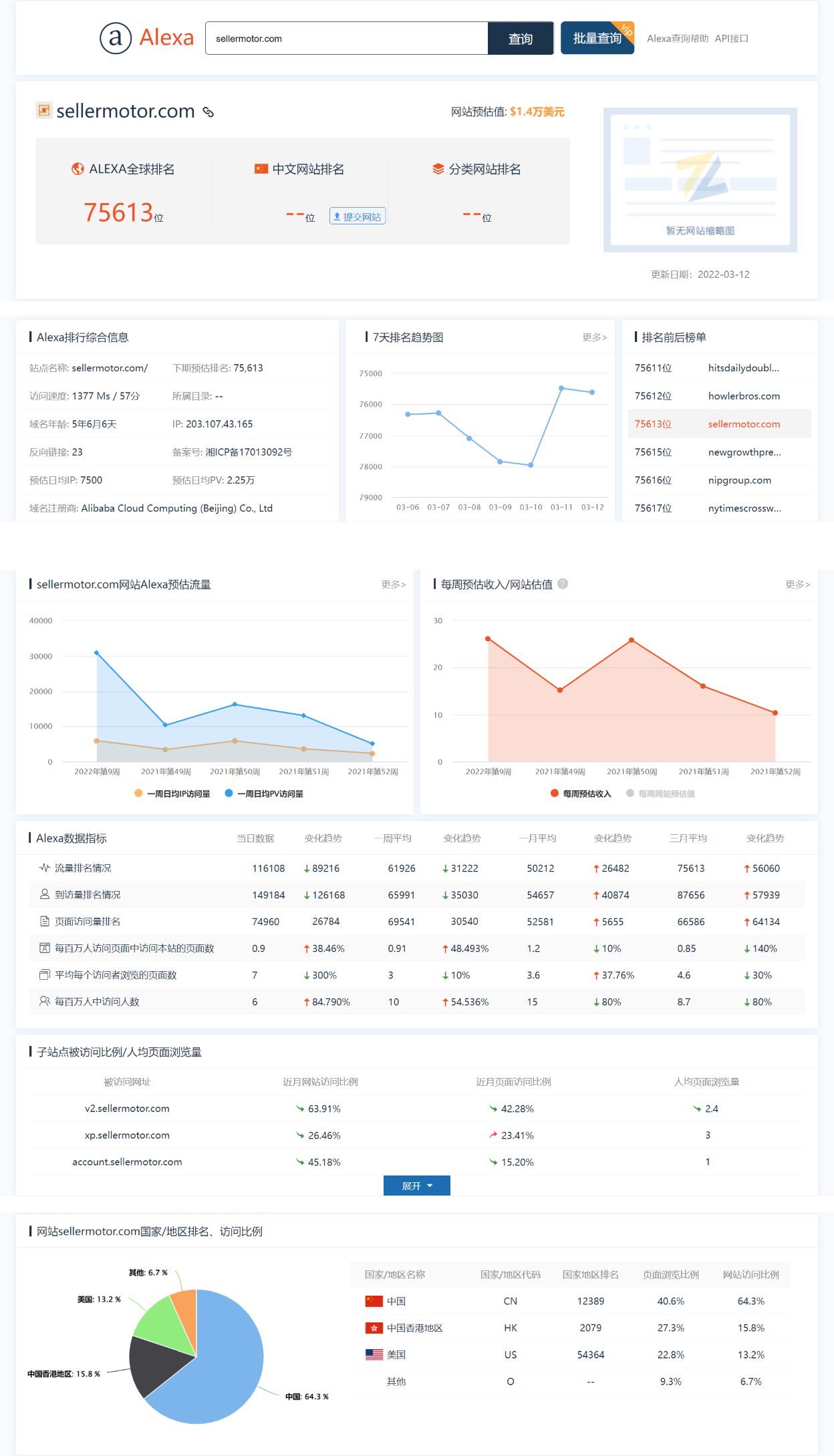Click account.sellermotor.com subdomain row
This screenshot has height=1456, width=834.
pos(417,1162)
